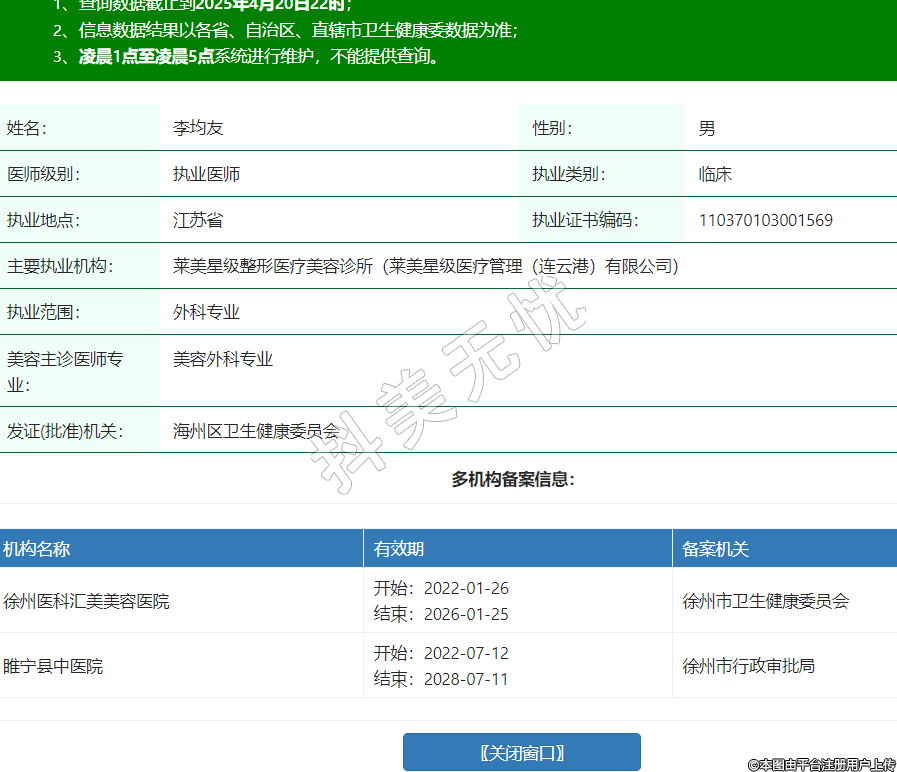Click the 关闭窗口 button

pos(521,752)
